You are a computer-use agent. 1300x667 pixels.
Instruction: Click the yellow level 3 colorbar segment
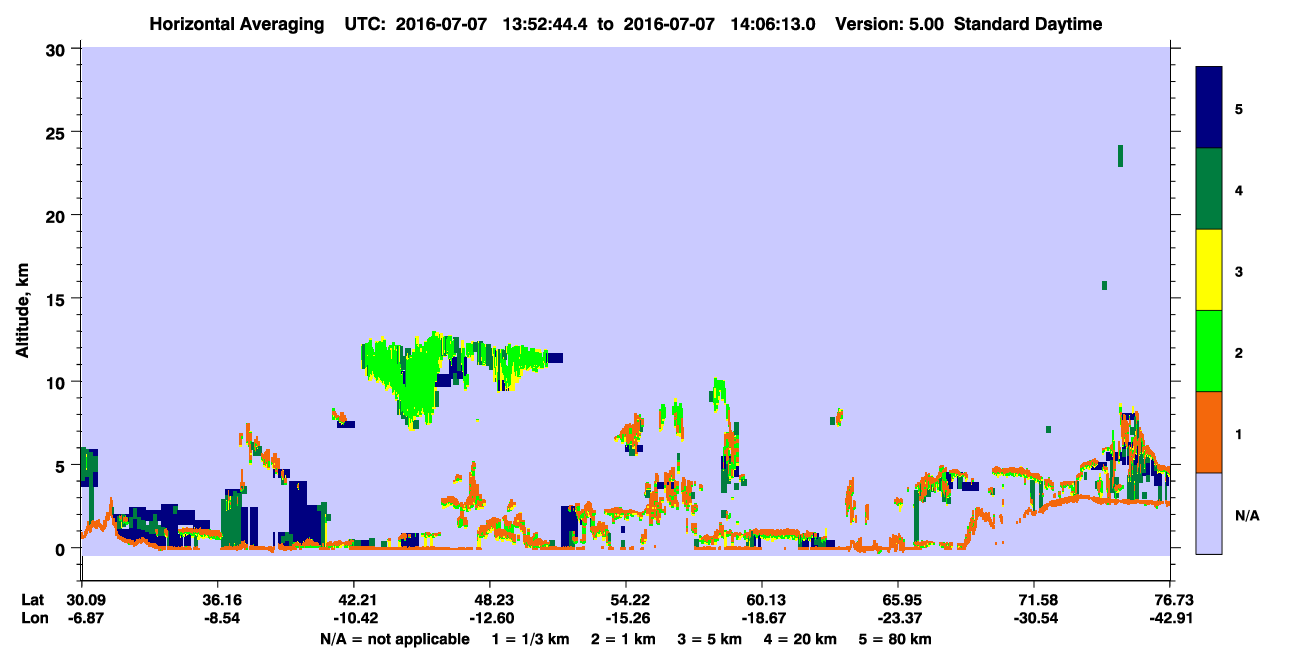(1208, 270)
